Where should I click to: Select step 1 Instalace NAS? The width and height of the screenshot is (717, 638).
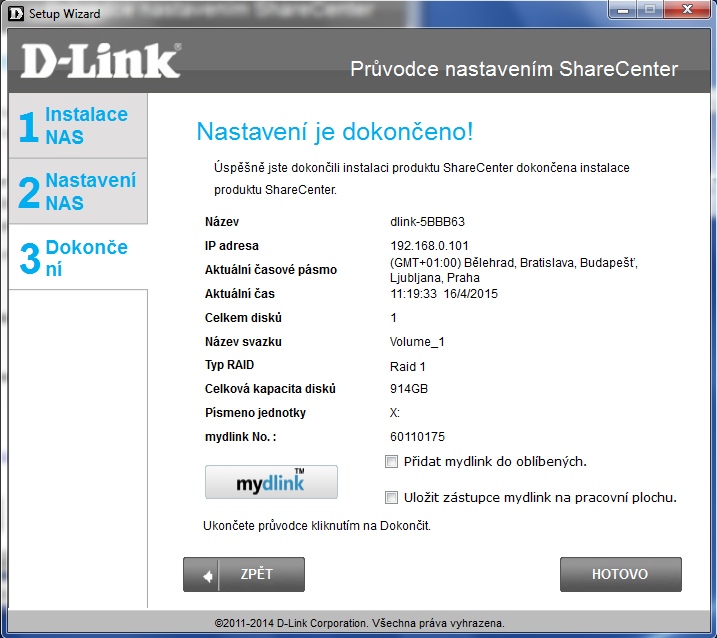[x=78, y=126]
